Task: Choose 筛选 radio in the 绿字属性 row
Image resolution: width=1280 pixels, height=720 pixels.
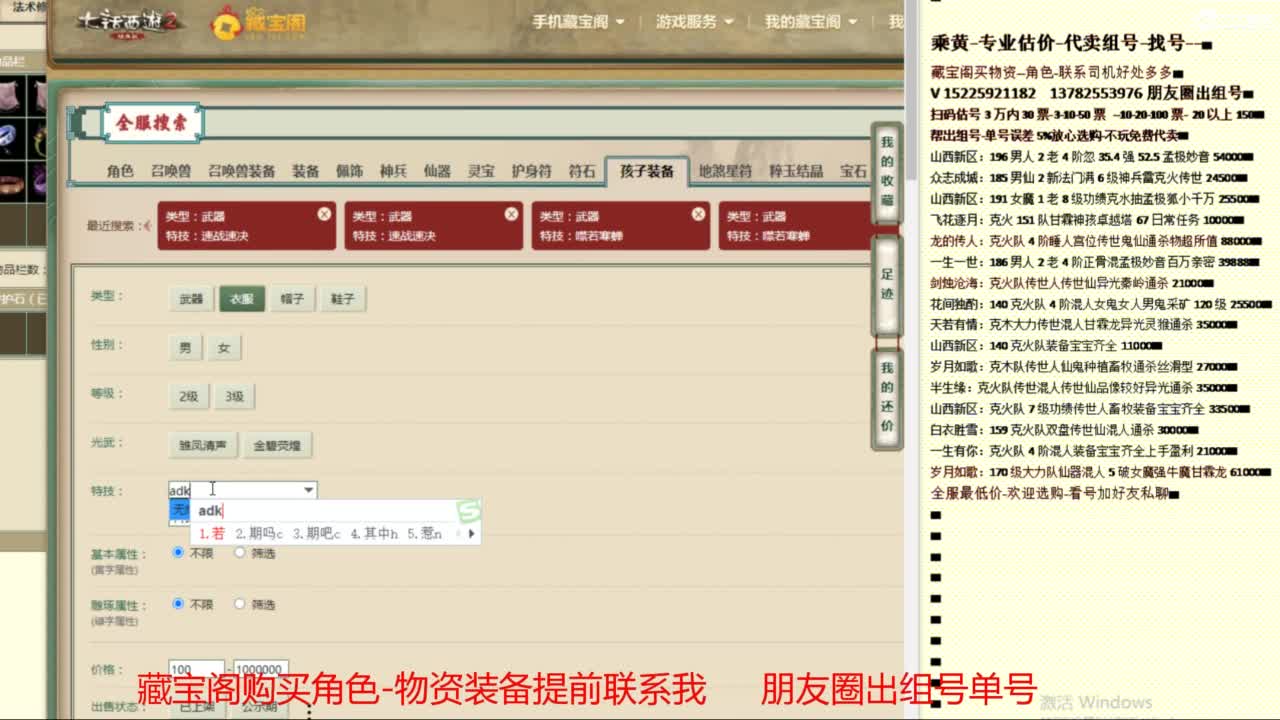Action: [x=239, y=604]
